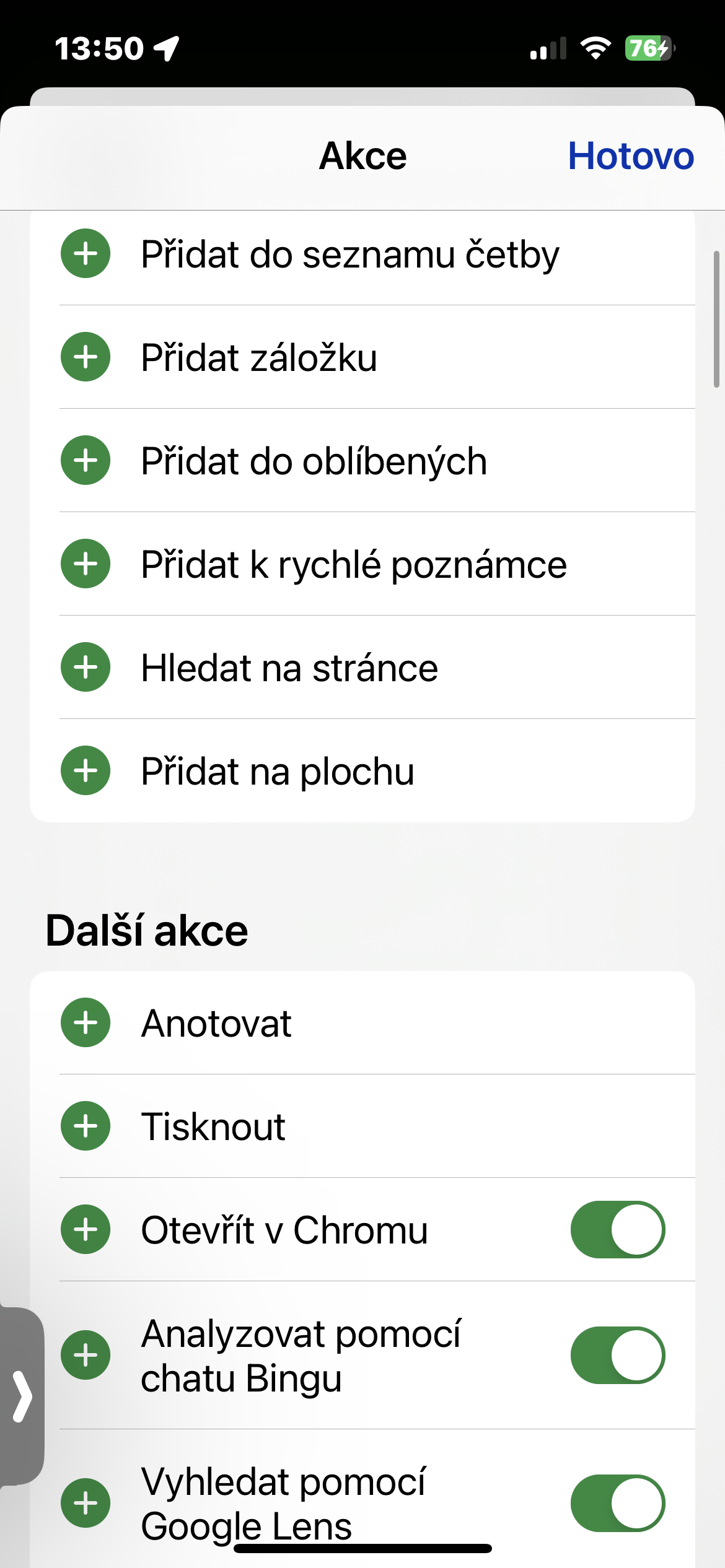Tap plus icon beside Otevřít v Chromu

(x=86, y=1230)
